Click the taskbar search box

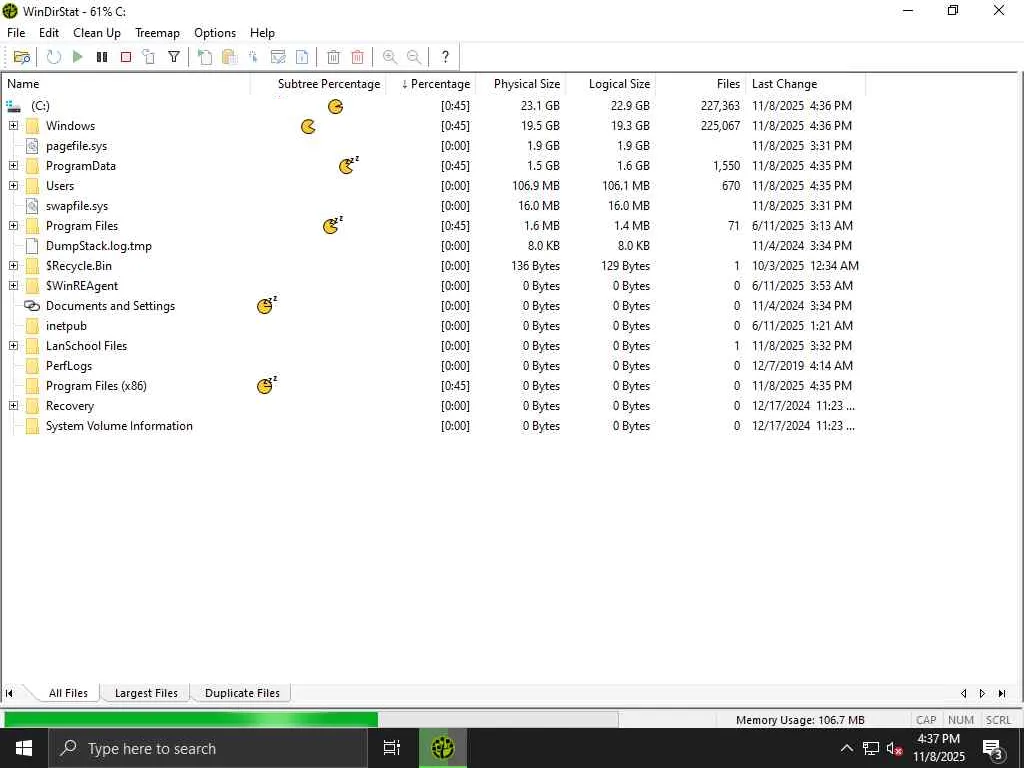tap(208, 748)
